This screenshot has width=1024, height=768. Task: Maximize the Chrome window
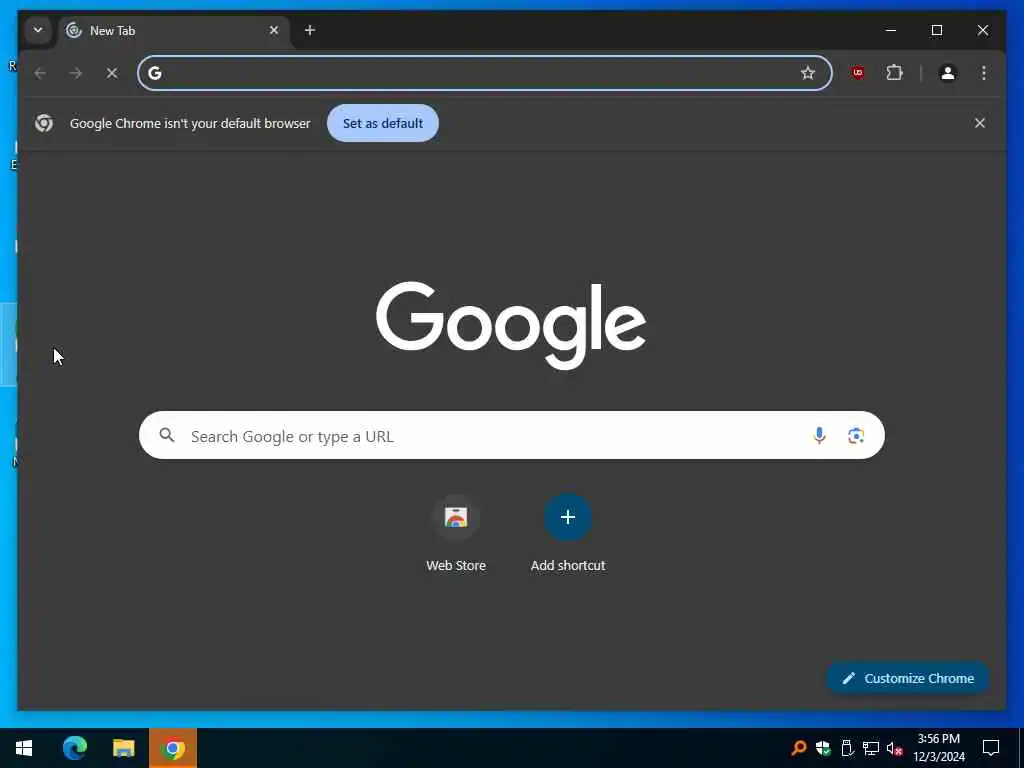pyautogui.click(x=936, y=30)
